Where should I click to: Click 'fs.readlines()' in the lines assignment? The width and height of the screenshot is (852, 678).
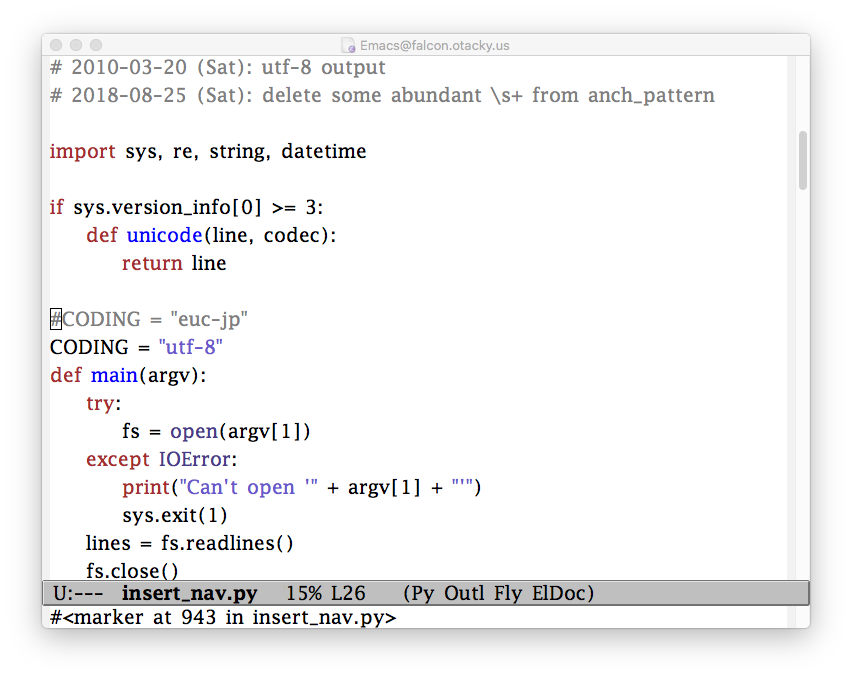[227, 544]
